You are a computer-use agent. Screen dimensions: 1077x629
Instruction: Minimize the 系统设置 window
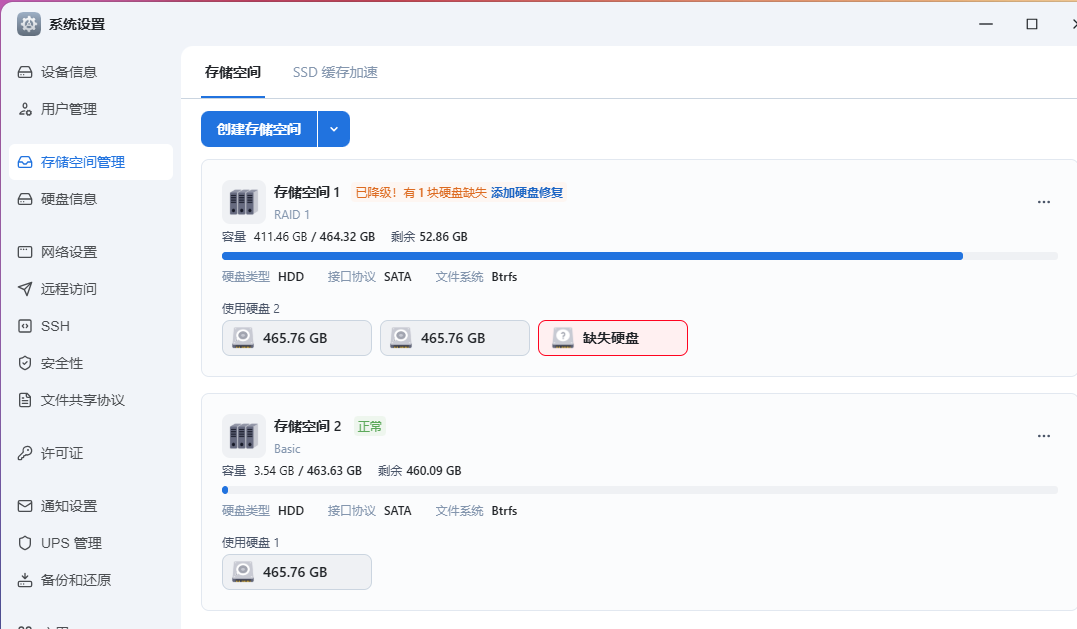986,24
